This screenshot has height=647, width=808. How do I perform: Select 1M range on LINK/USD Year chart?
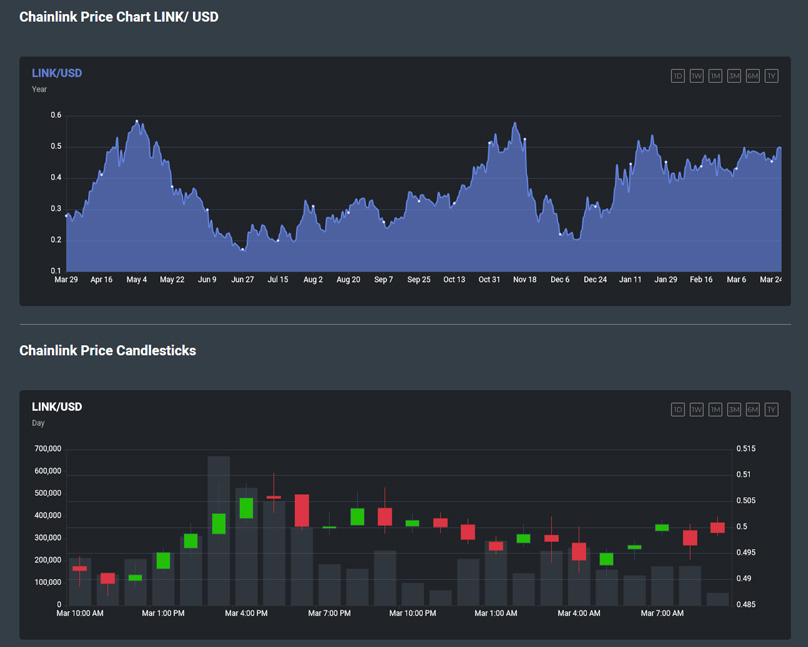click(x=715, y=76)
